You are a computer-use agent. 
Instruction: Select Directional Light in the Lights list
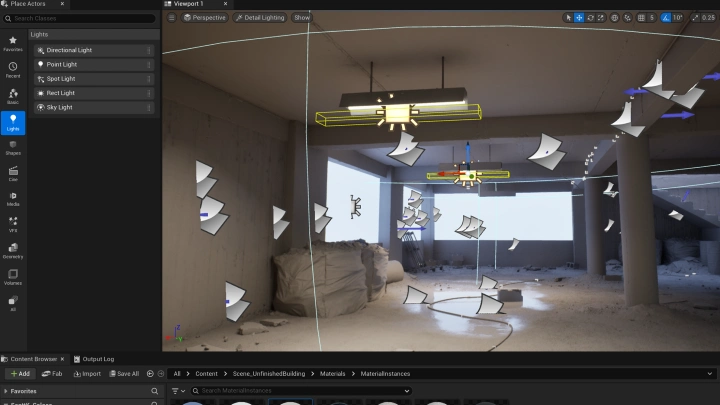[x=94, y=51]
